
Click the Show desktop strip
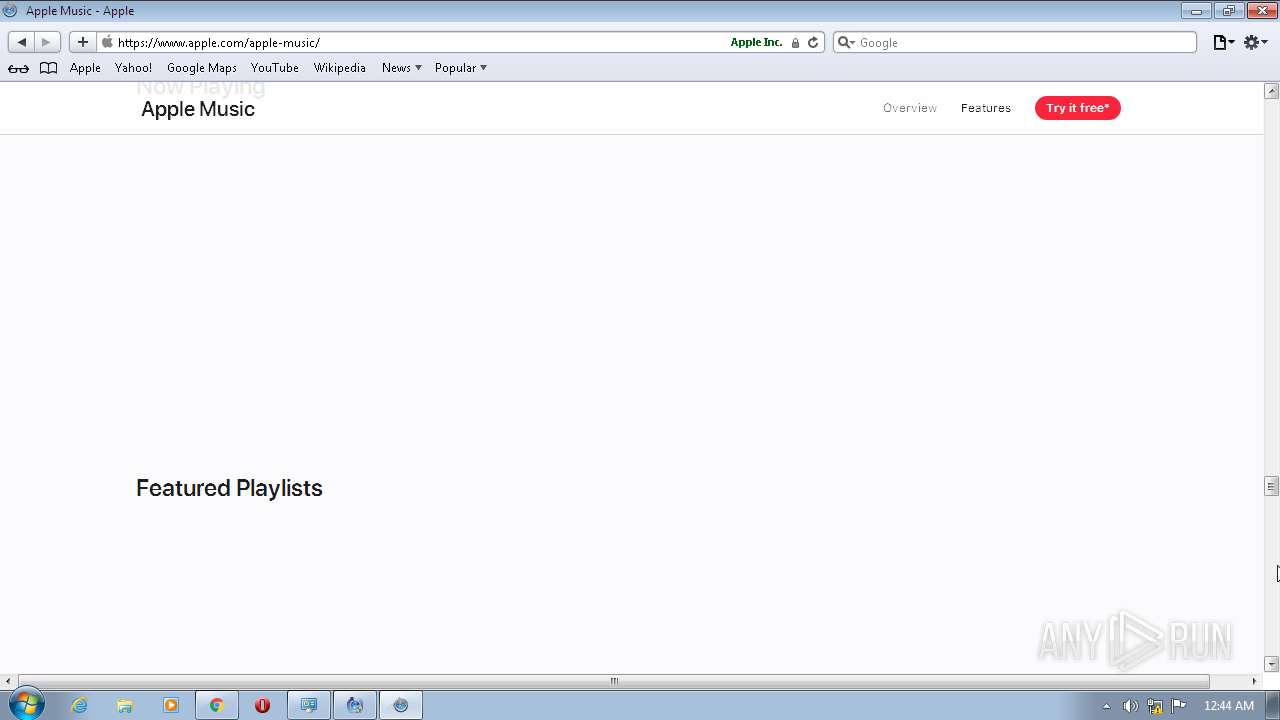click(1273, 705)
